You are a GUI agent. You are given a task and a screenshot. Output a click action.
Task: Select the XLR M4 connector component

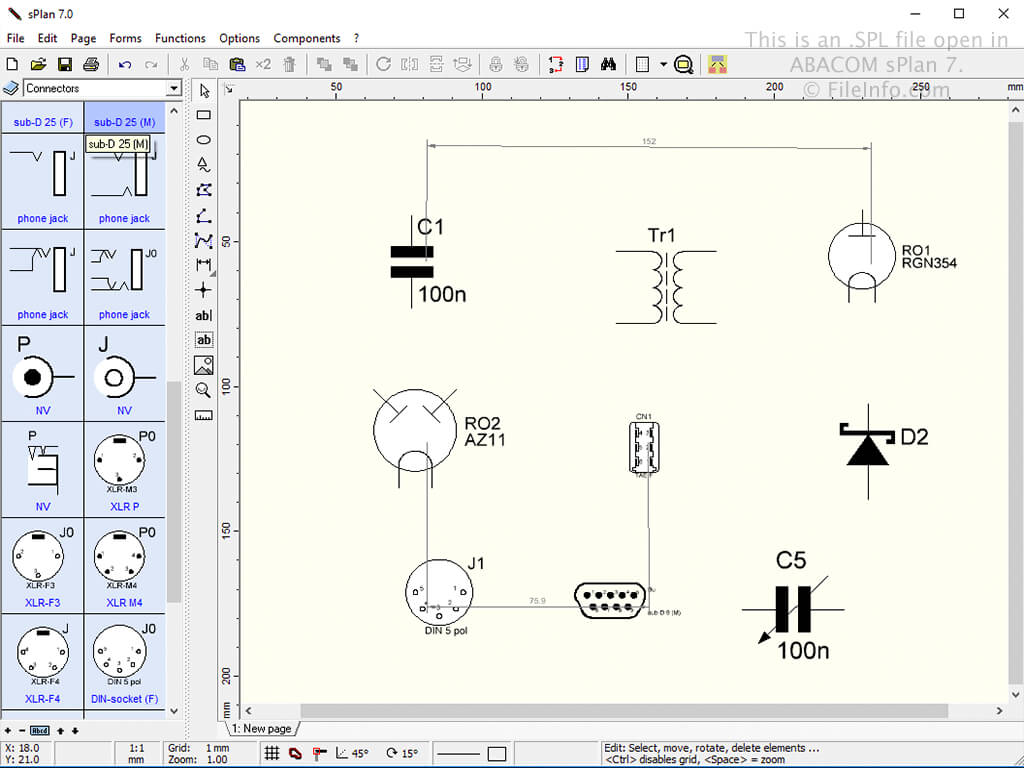pyautogui.click(x=124, y=567)
